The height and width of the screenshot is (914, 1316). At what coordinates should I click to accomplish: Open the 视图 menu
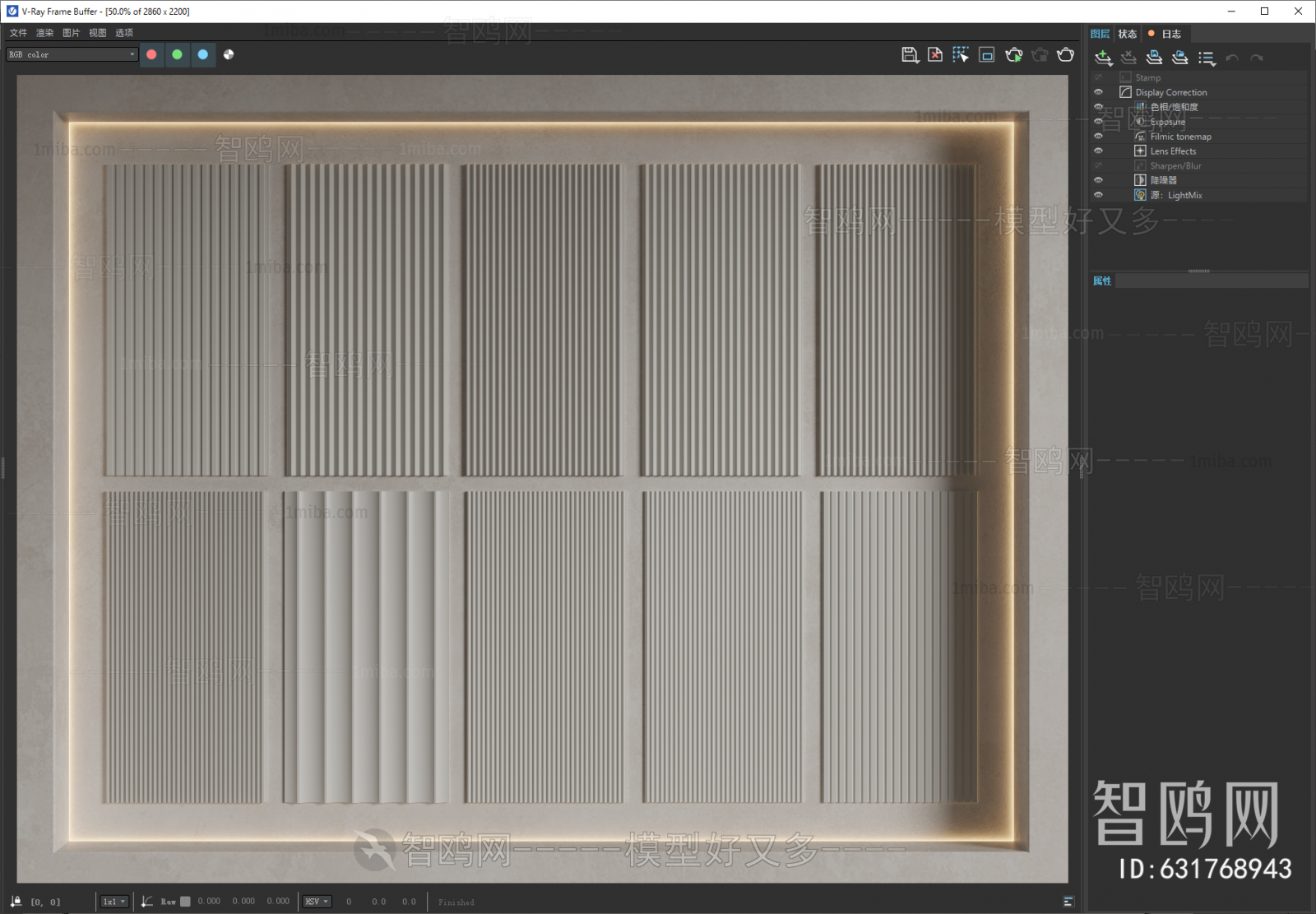point(97,33)
